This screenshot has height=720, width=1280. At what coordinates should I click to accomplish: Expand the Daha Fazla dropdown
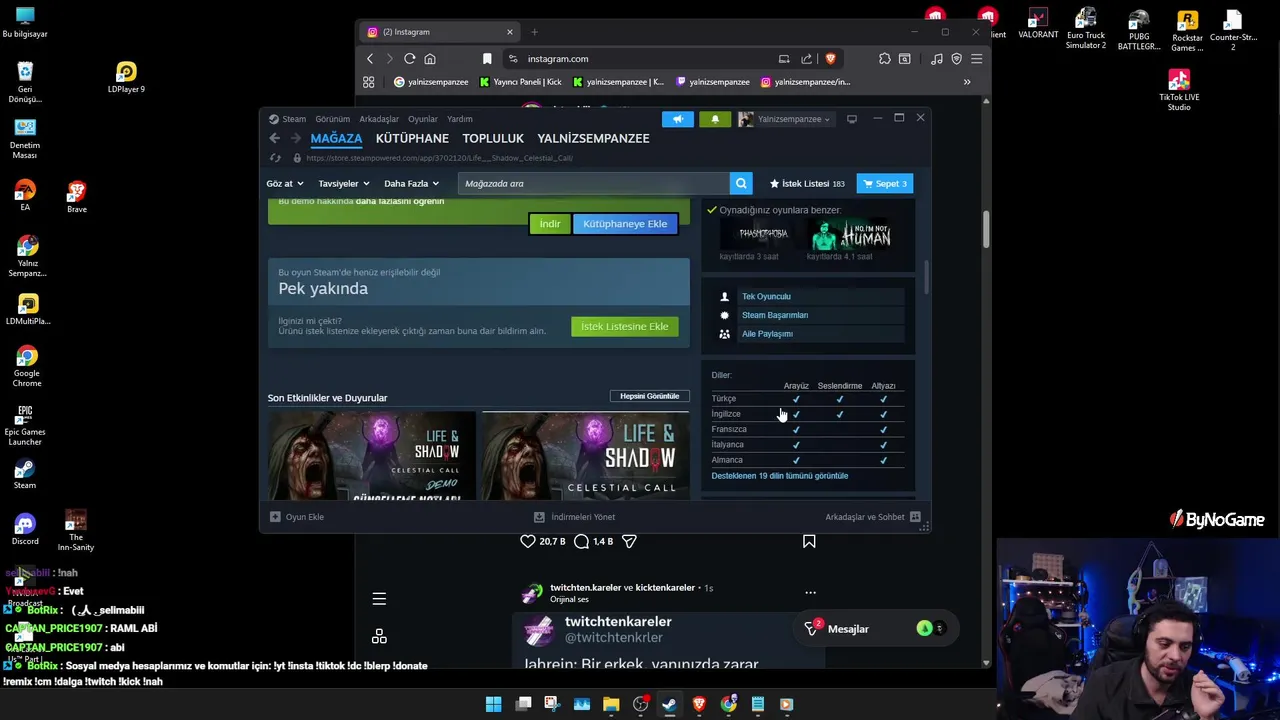click(411, 184)
